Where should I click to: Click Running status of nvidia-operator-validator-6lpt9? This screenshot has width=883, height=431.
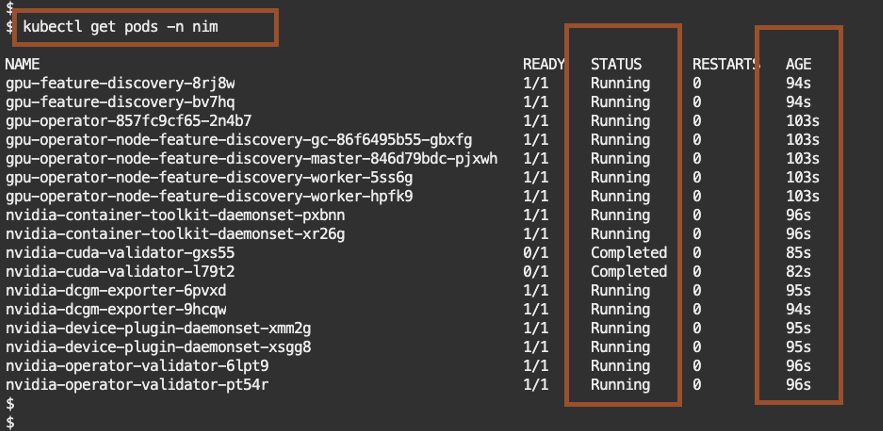click(x=620, y=365)
